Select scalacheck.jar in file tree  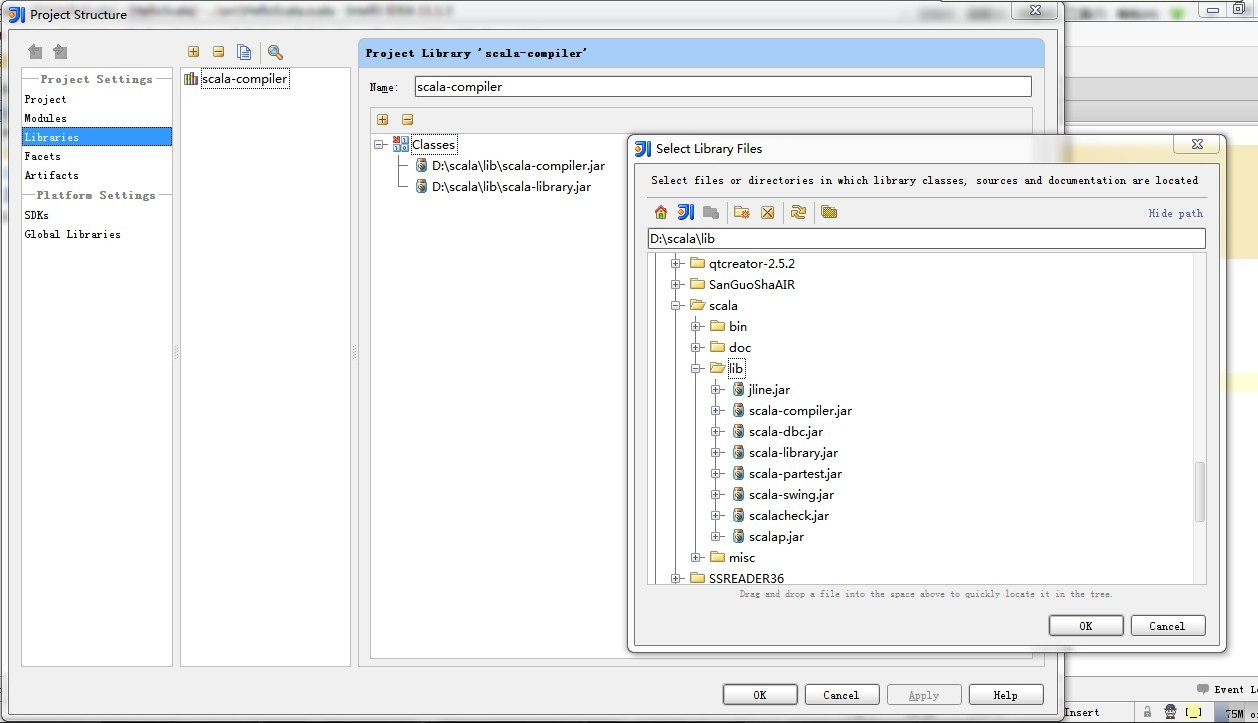coord(788,516)
